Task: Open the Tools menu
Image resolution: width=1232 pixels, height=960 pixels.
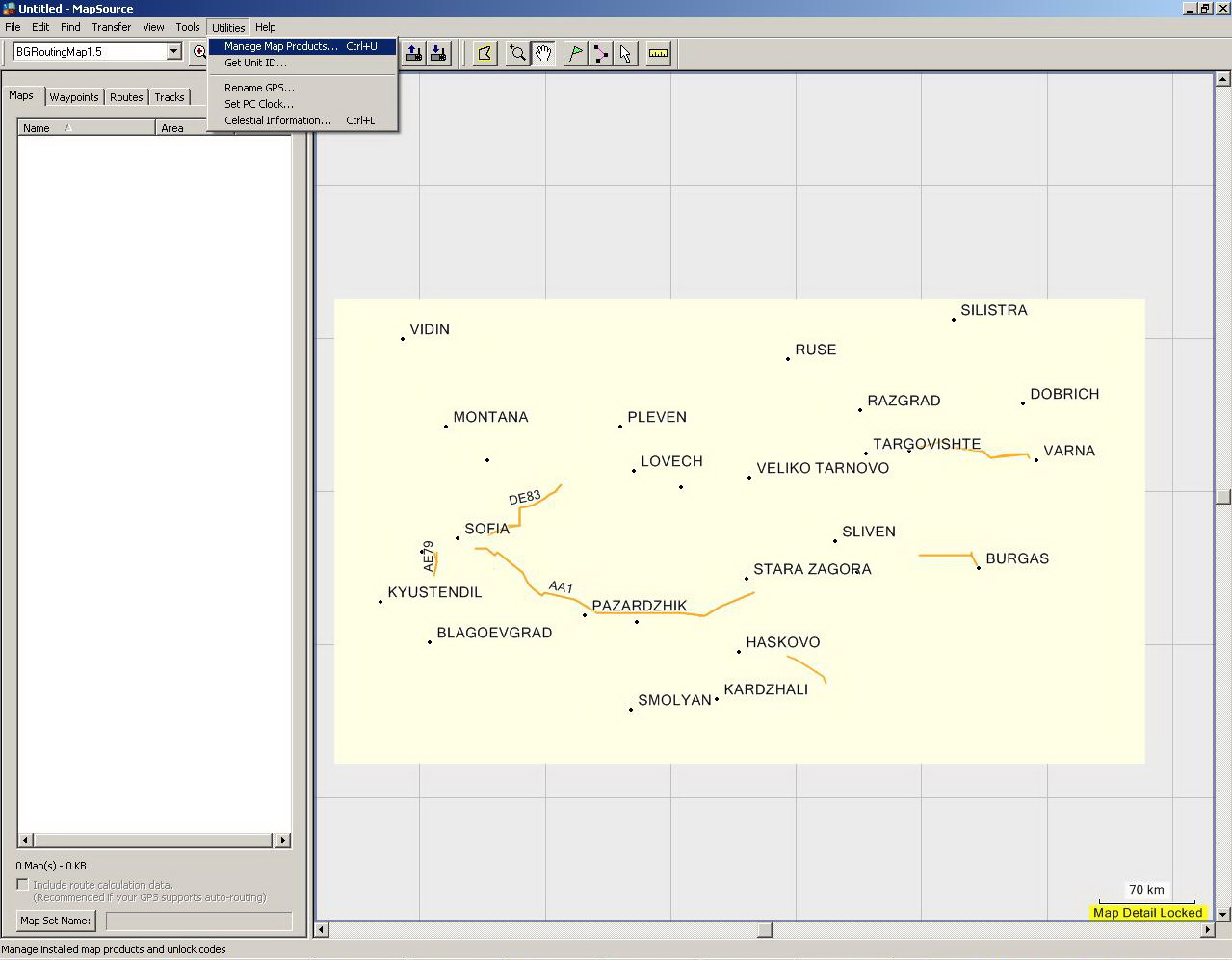Action: click(188, 27)
